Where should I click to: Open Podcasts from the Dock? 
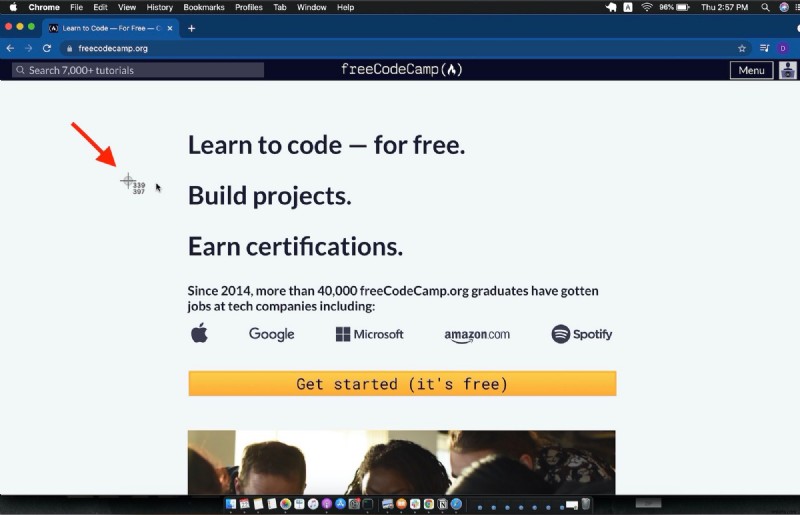point(327,504)
